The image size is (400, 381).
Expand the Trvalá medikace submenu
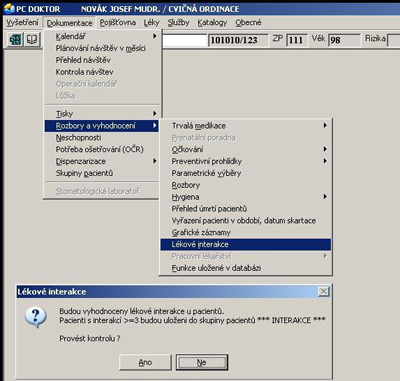click(x=246, y=126)
